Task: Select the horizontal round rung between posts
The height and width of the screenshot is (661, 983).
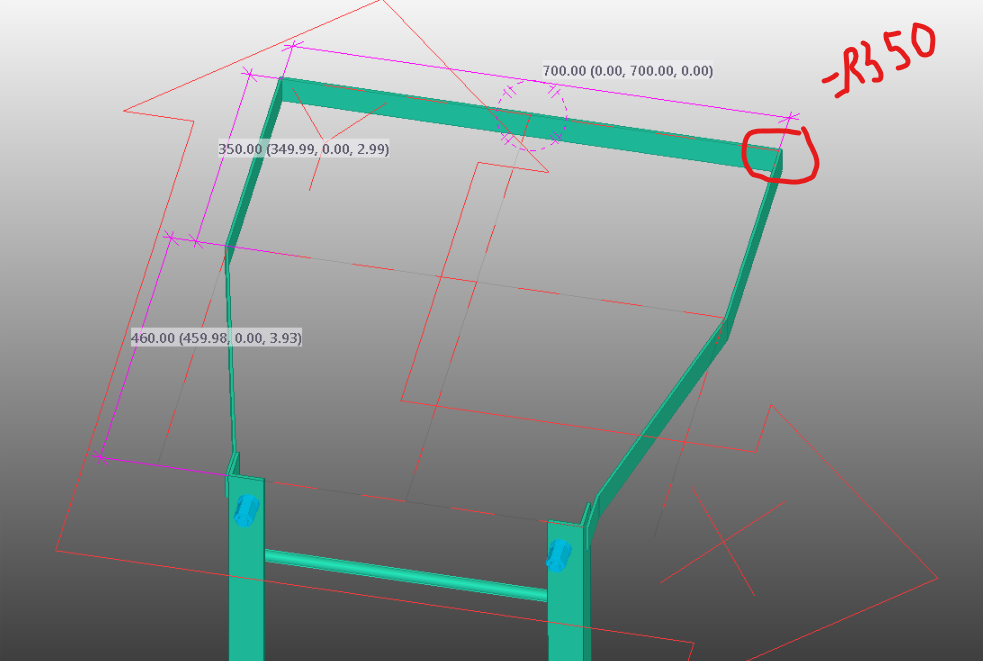Action: (406, 575)
